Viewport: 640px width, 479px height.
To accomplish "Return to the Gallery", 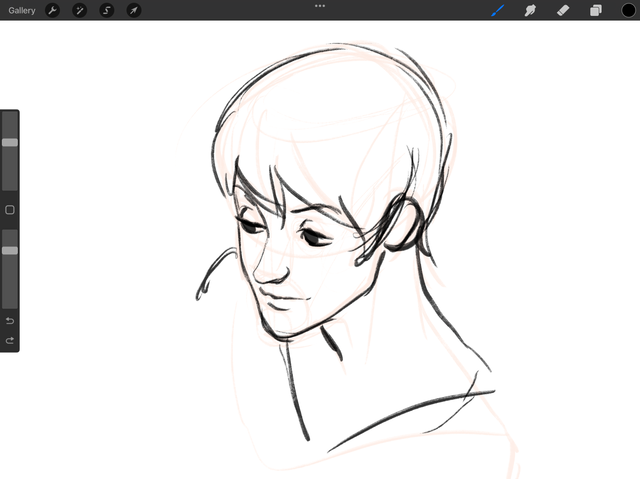I will [x=22, y=10].
